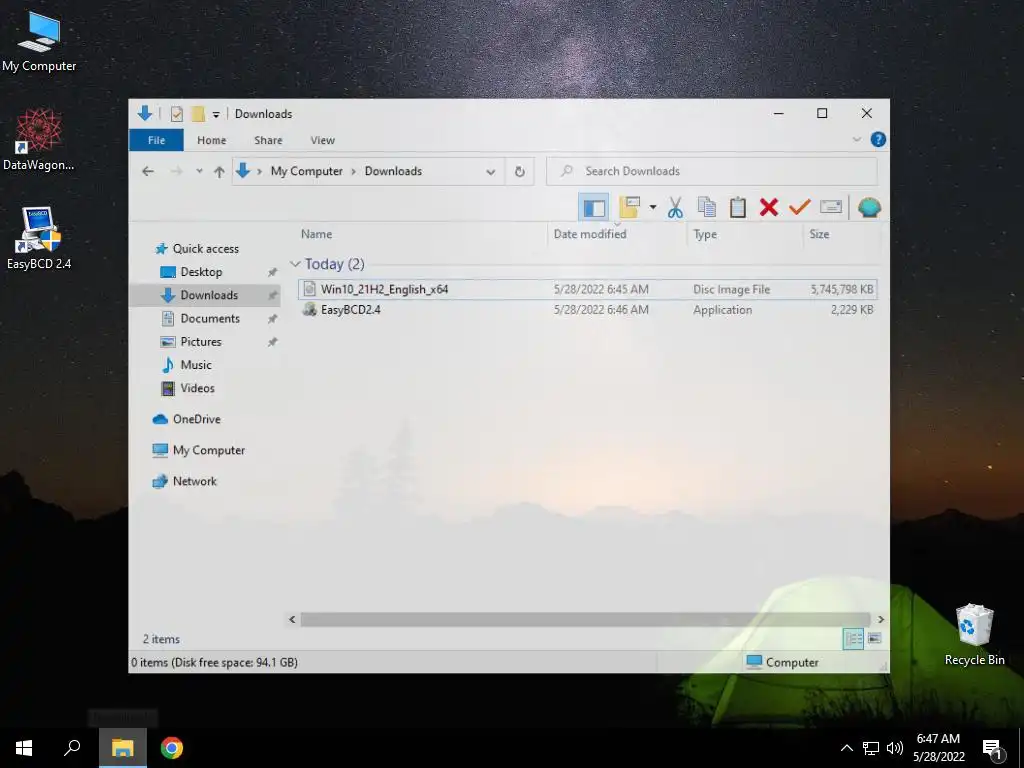Select OneDrive in navigation pane

pos(196,419)
